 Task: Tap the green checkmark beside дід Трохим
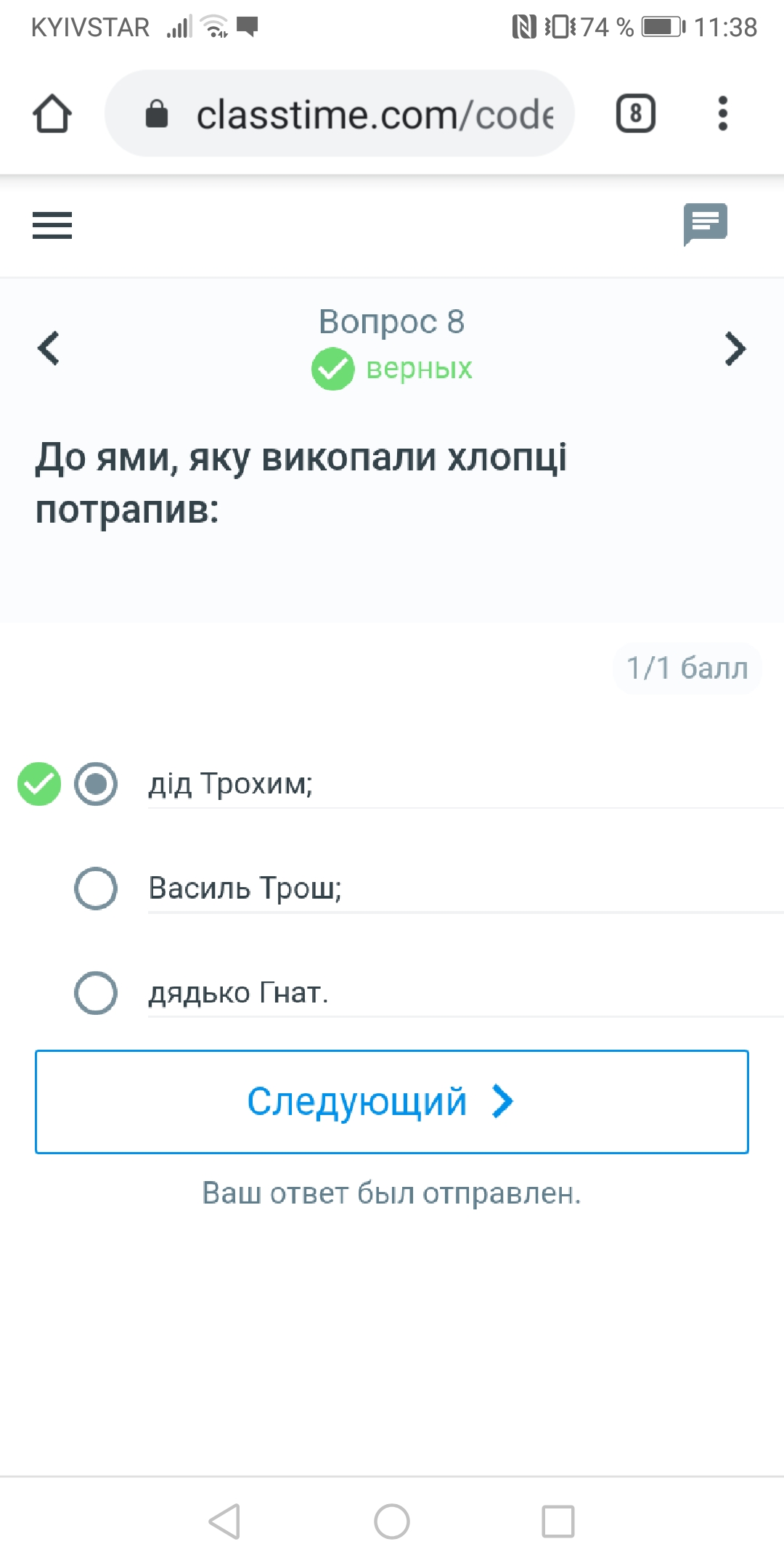pos(39,784)
